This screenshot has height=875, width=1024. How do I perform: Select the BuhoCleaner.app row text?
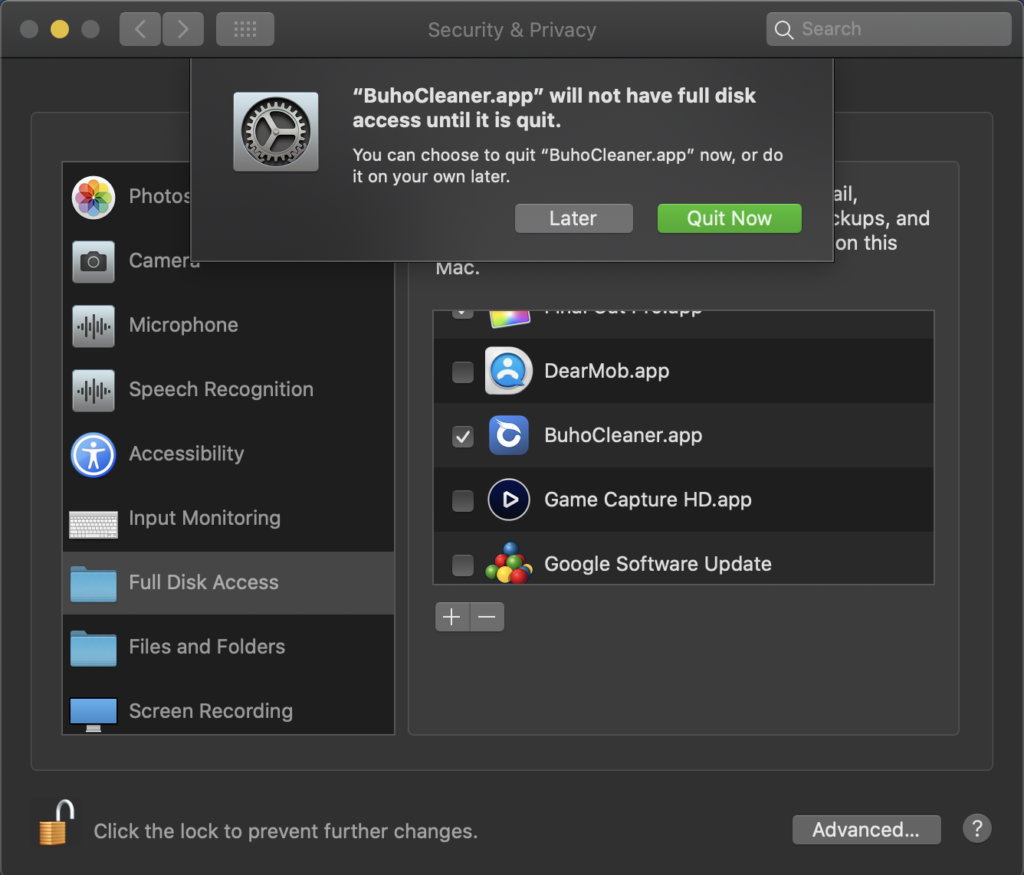tap(623, 436)
